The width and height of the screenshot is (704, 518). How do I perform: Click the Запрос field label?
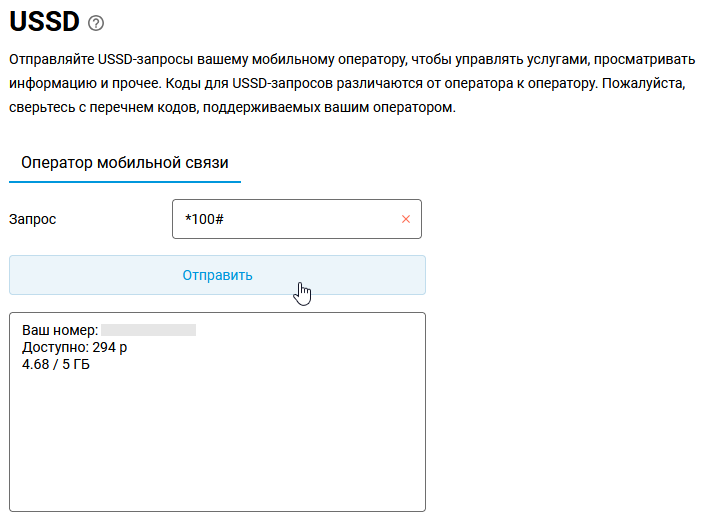32,219
